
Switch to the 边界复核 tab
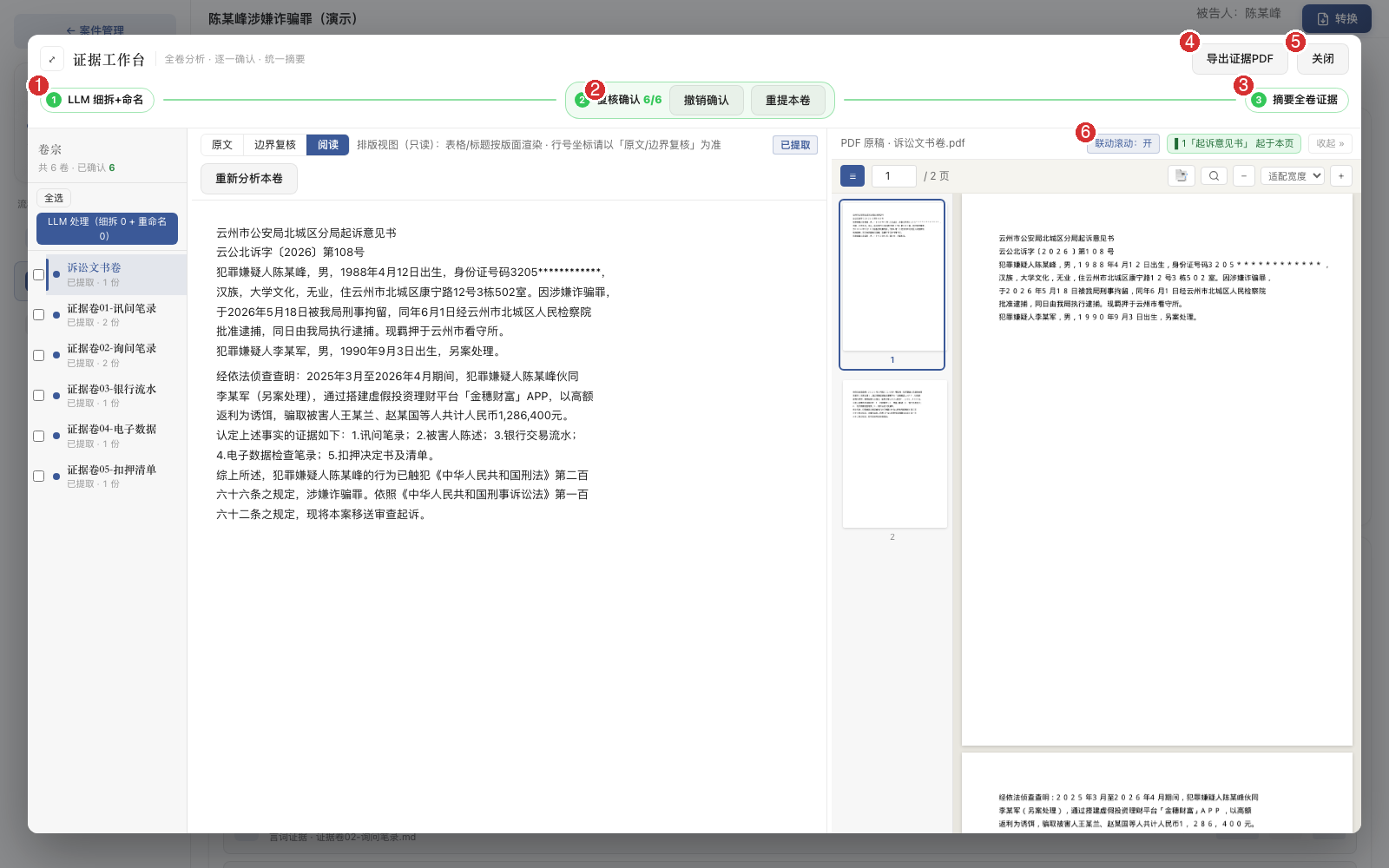click(x=274, y=145)
